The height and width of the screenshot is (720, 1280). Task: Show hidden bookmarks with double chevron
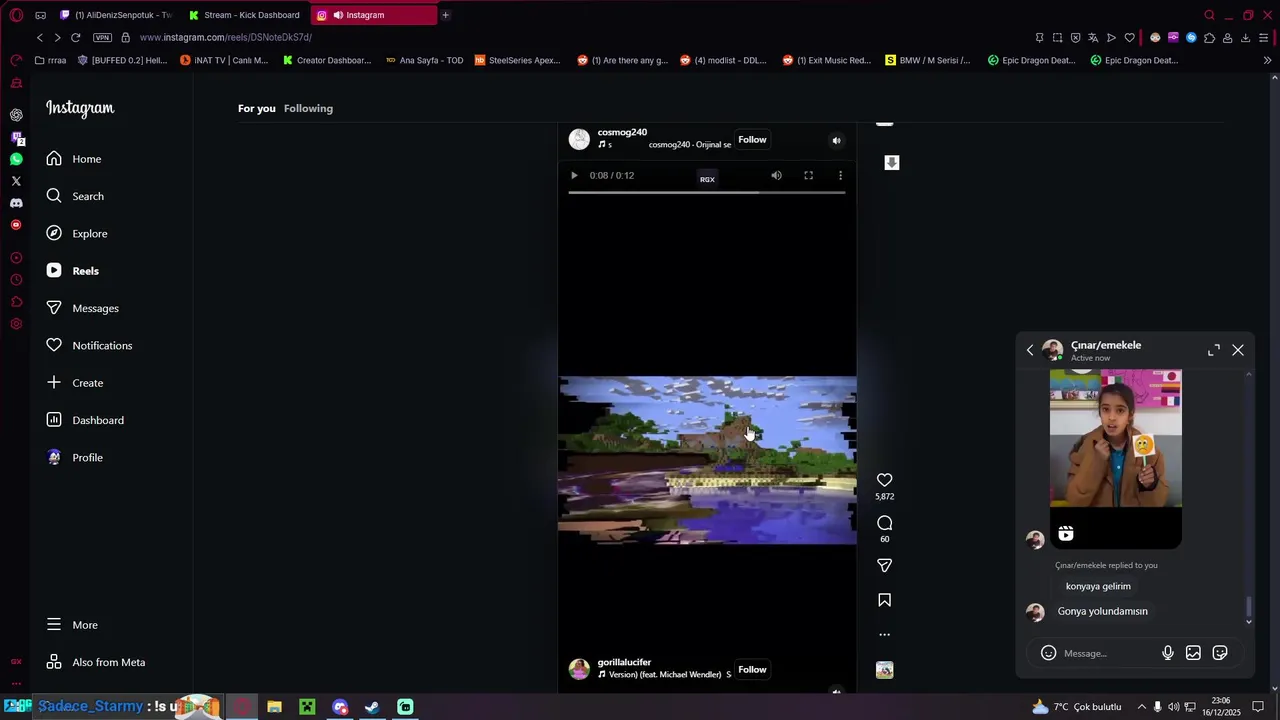point(1267,60)
